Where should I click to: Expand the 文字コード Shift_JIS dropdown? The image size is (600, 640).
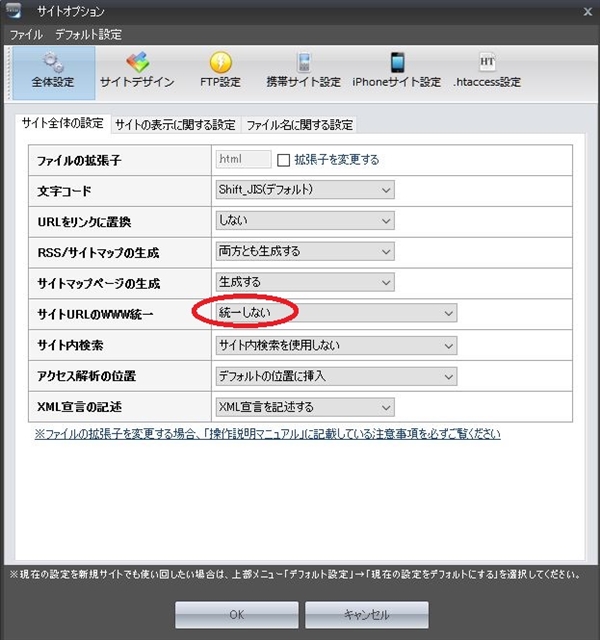tap(305, 190)
